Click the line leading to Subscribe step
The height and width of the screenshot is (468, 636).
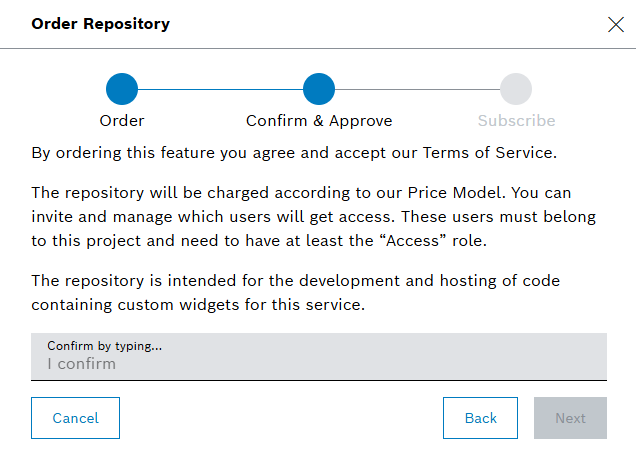tap(417, 89)
